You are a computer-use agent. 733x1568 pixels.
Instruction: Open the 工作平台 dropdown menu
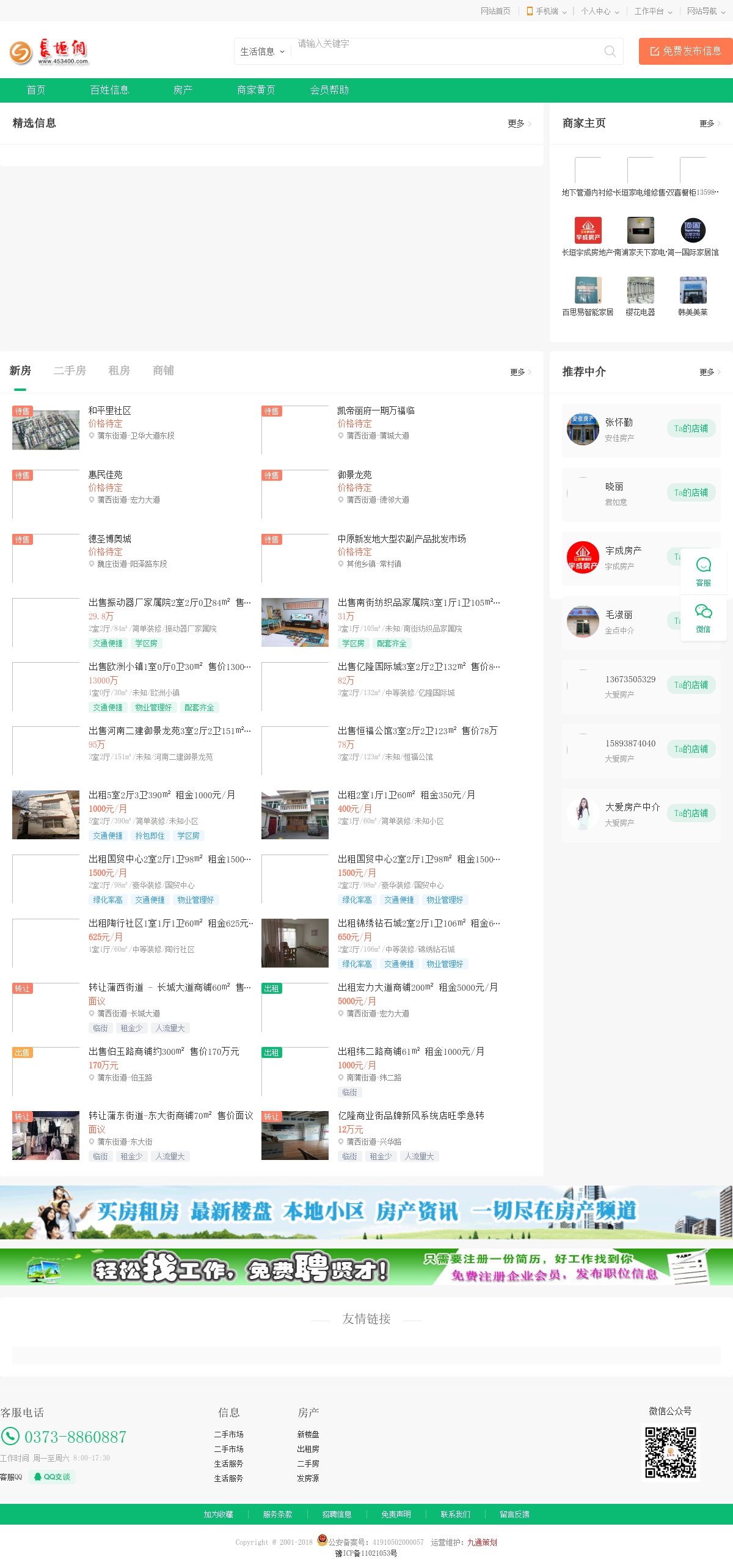[652, 11]
